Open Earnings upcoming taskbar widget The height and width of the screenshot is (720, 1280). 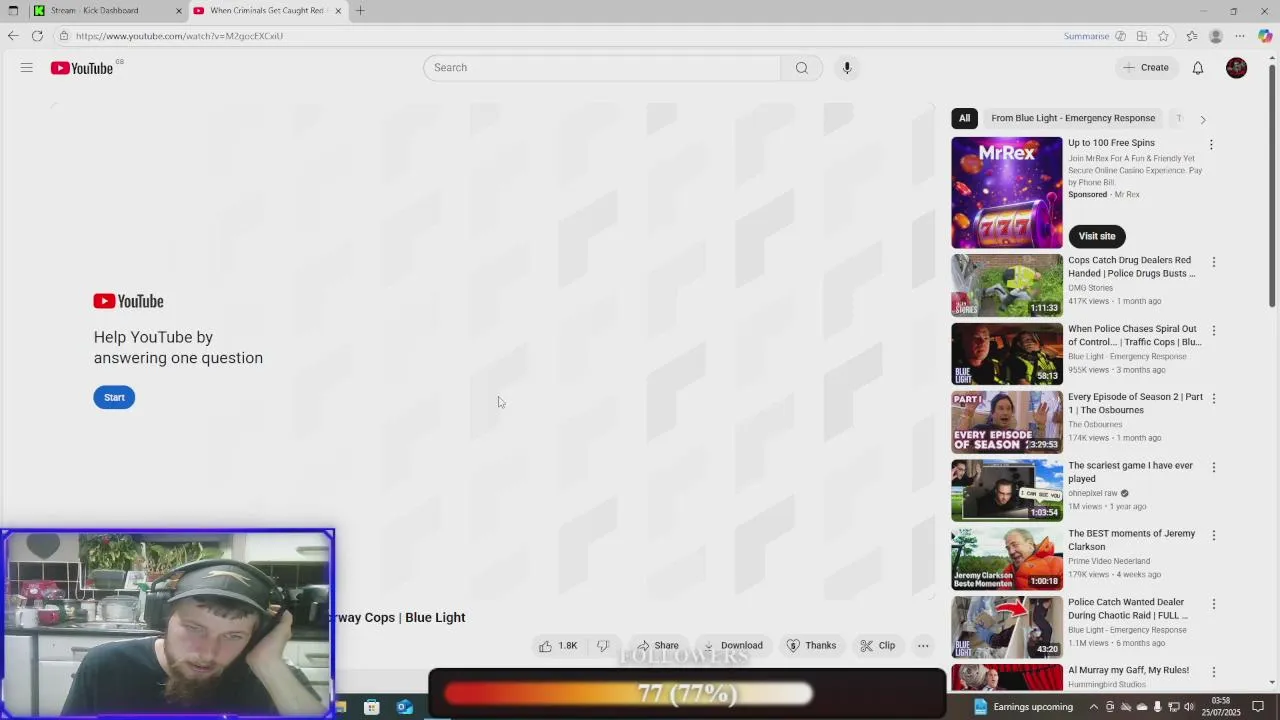point(1023,707)
